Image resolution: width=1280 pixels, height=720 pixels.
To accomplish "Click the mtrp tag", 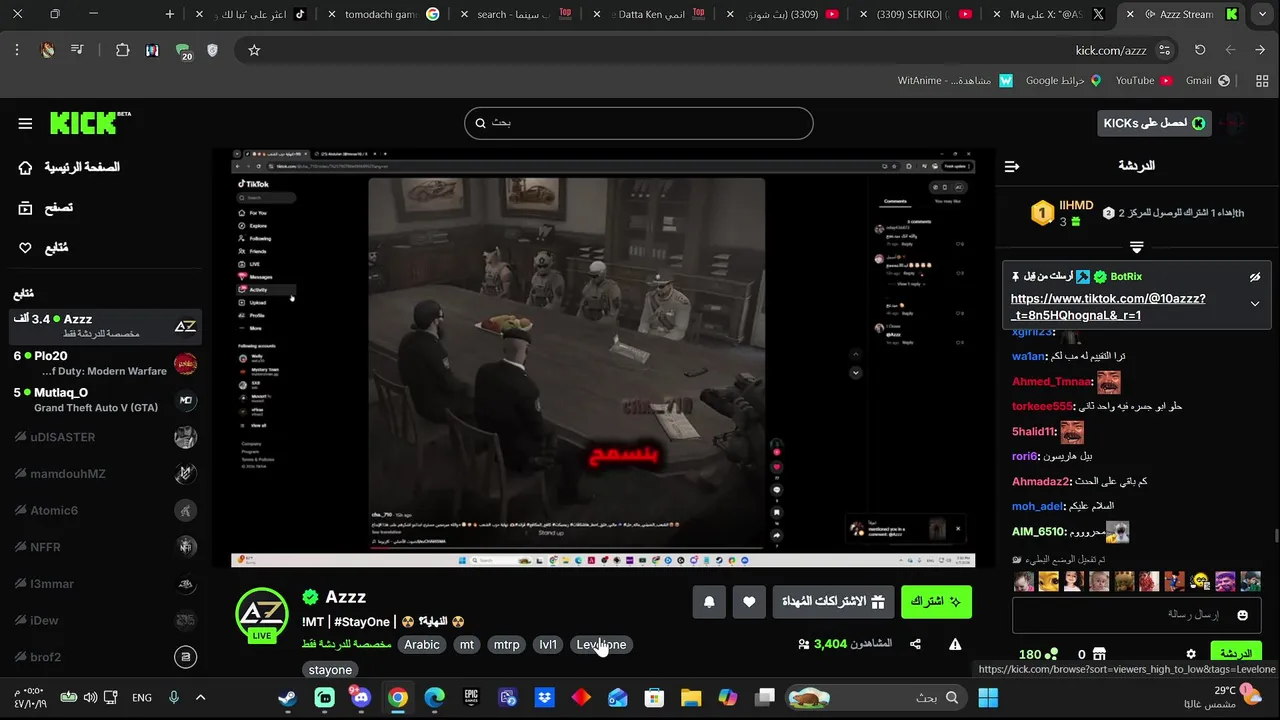I will click(507, 645).
